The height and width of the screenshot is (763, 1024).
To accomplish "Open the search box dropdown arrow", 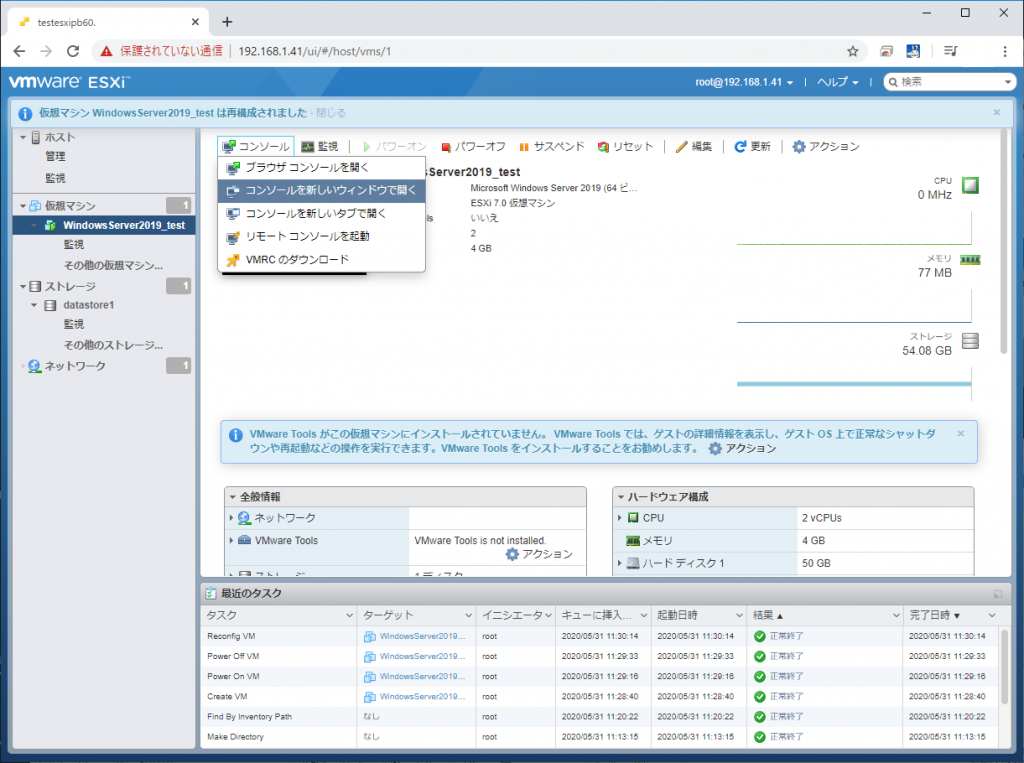I will click(1008, 82).
